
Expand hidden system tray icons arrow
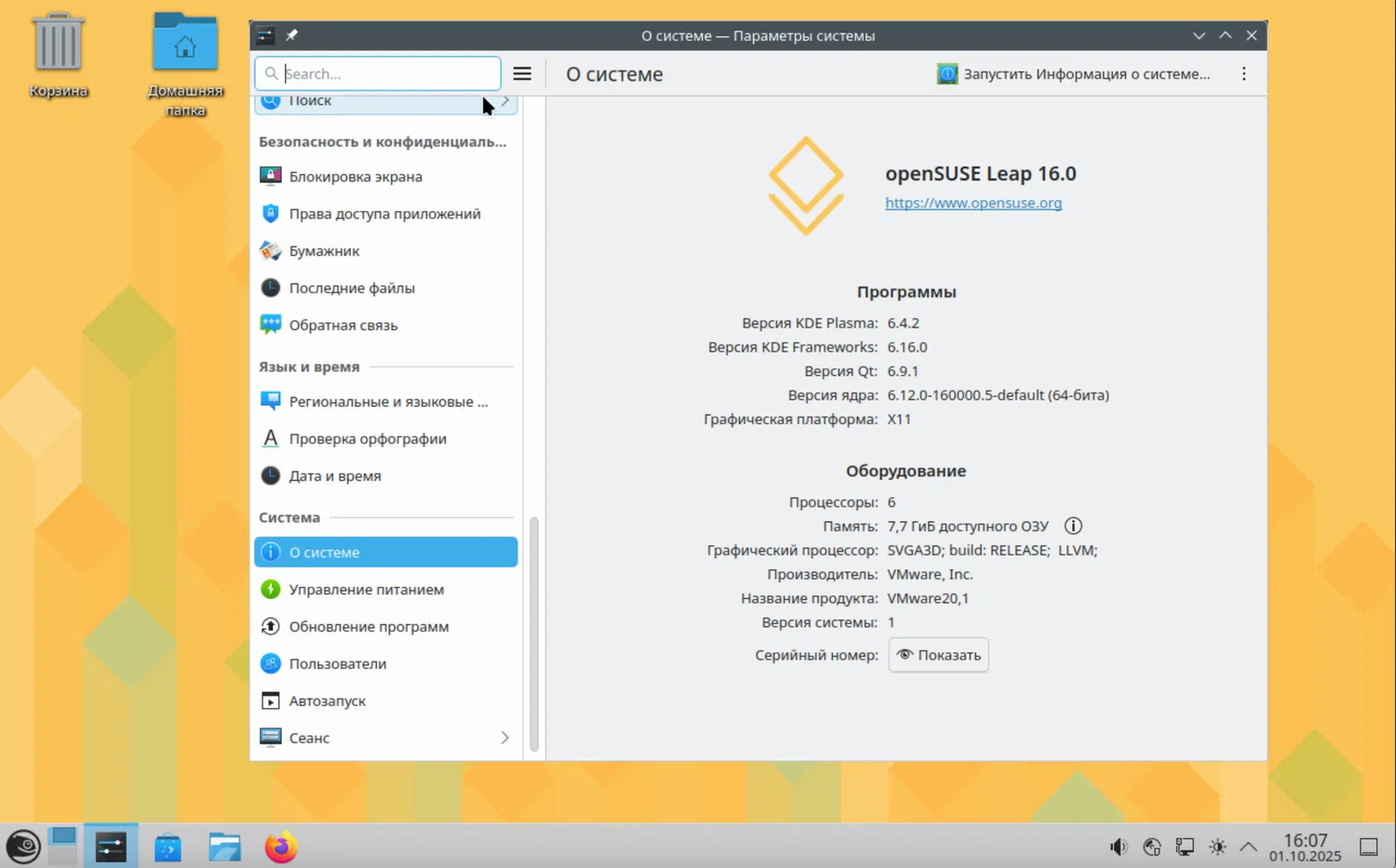(x=1248, y=847)
